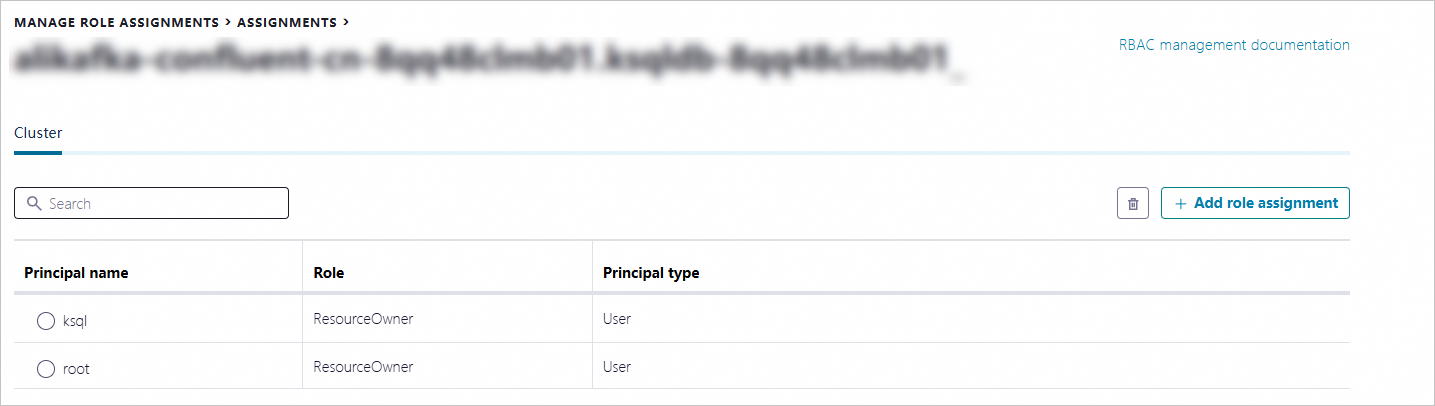The width and height of the screenshot is (1435, 406).
Task: Select the ksql radio button
Action: point(45,321)
